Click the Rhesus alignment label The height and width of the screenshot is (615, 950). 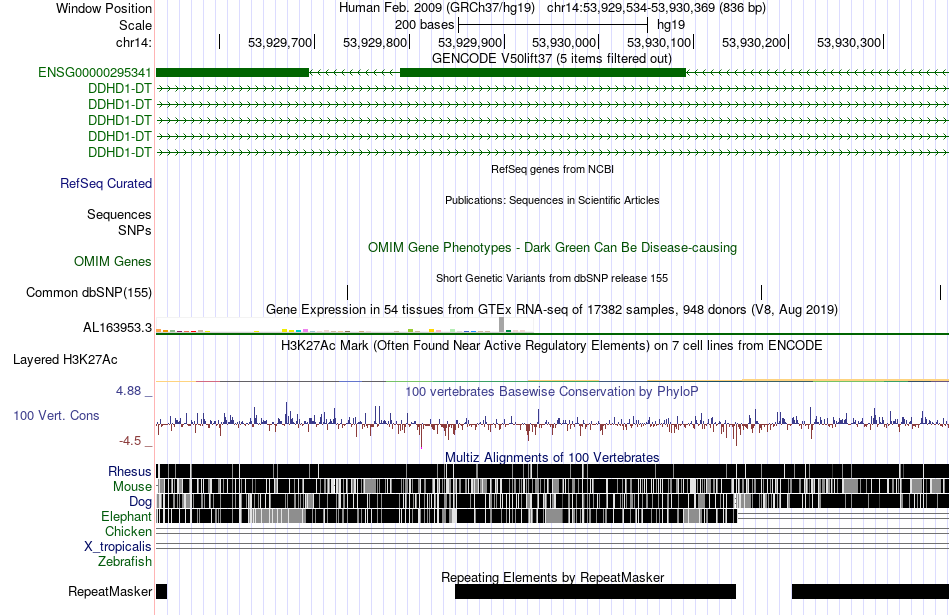click(130, 471)
